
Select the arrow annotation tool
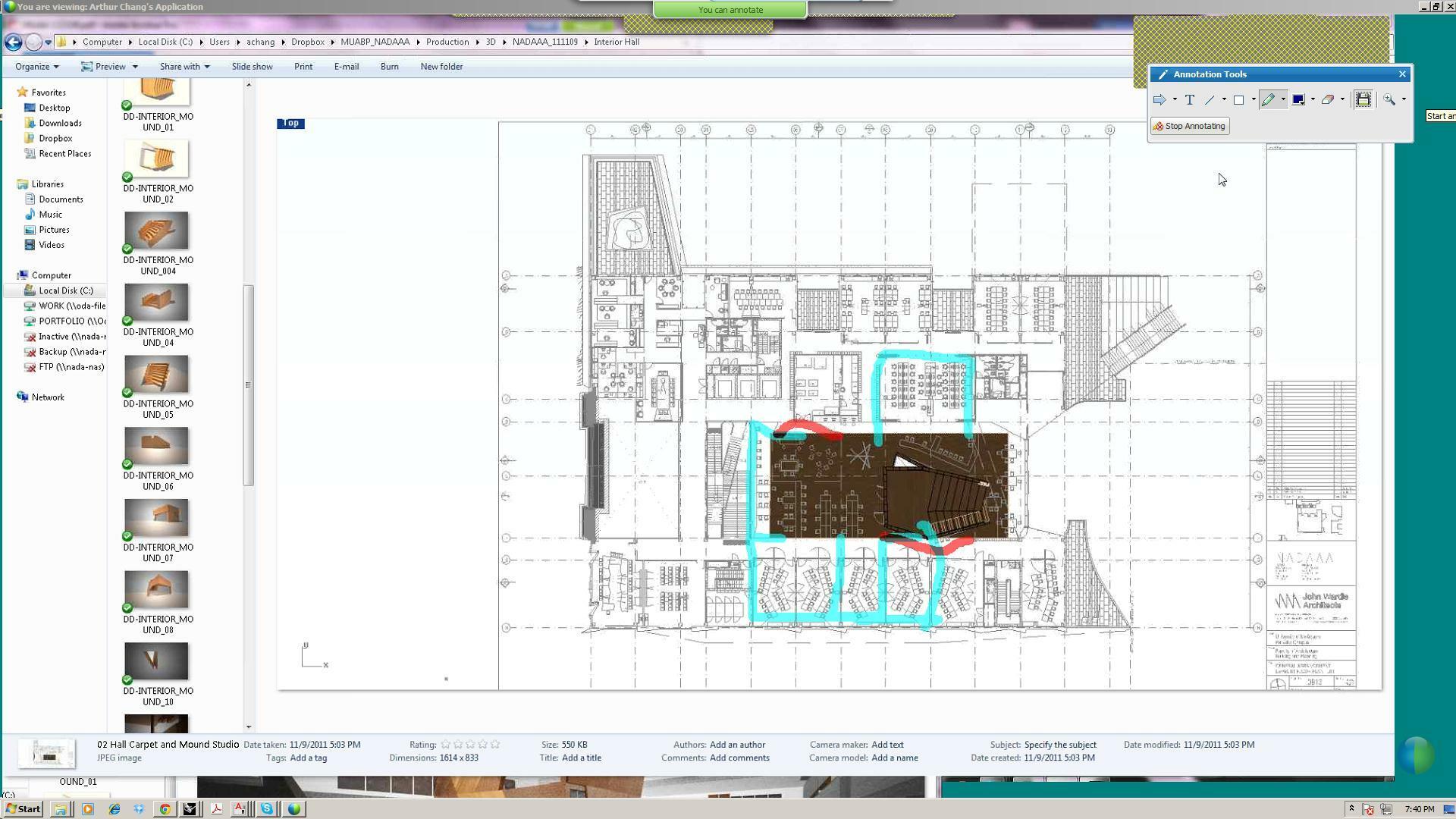[x=1159, y=99]
